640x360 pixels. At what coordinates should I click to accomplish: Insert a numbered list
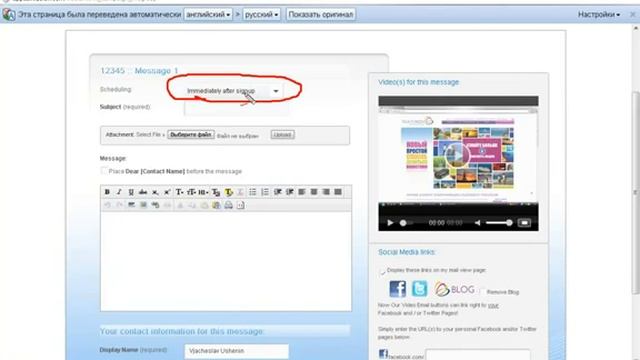point(265,192)
